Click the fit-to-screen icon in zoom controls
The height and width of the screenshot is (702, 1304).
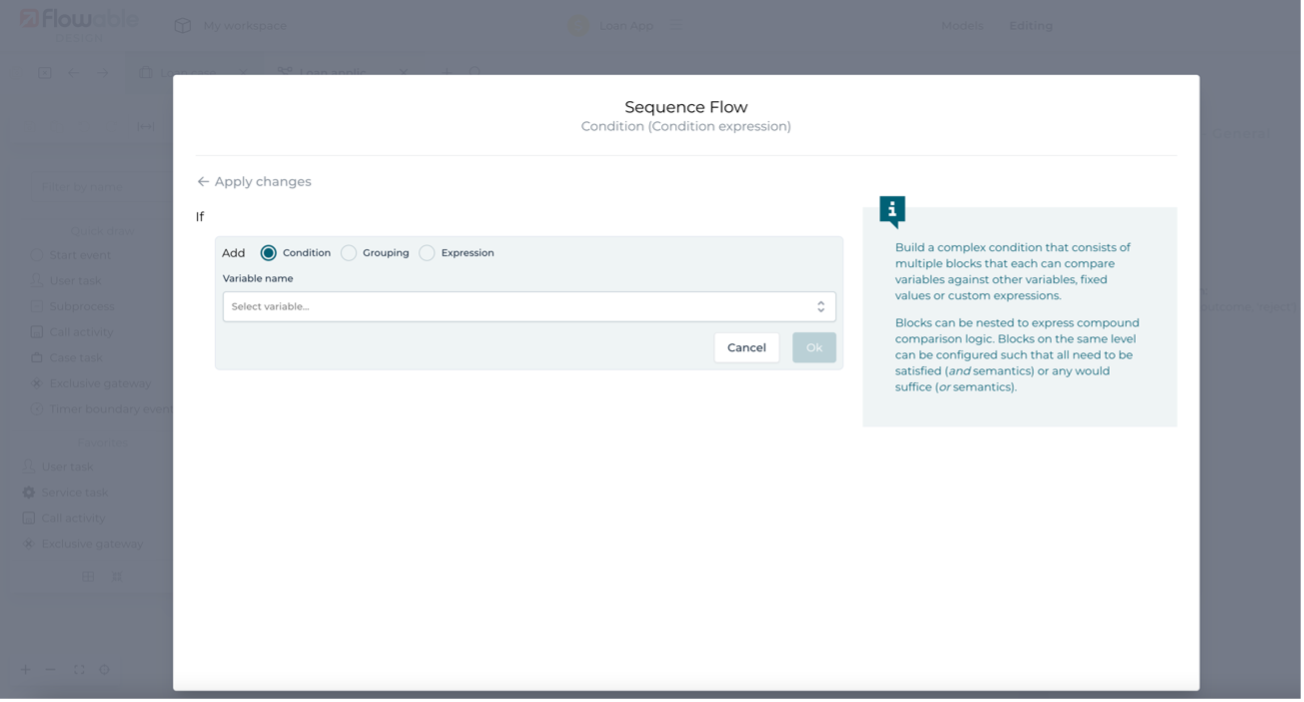pos(79,669)
